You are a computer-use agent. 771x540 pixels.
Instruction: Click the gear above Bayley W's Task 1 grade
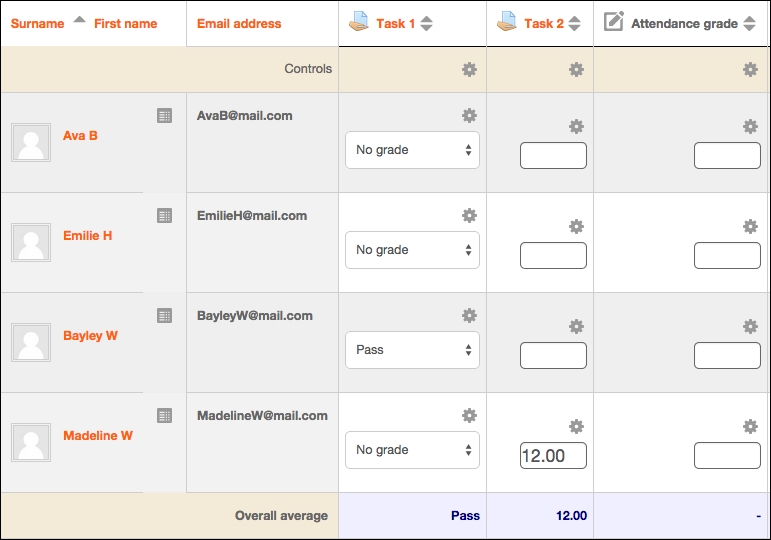point(469,316)
